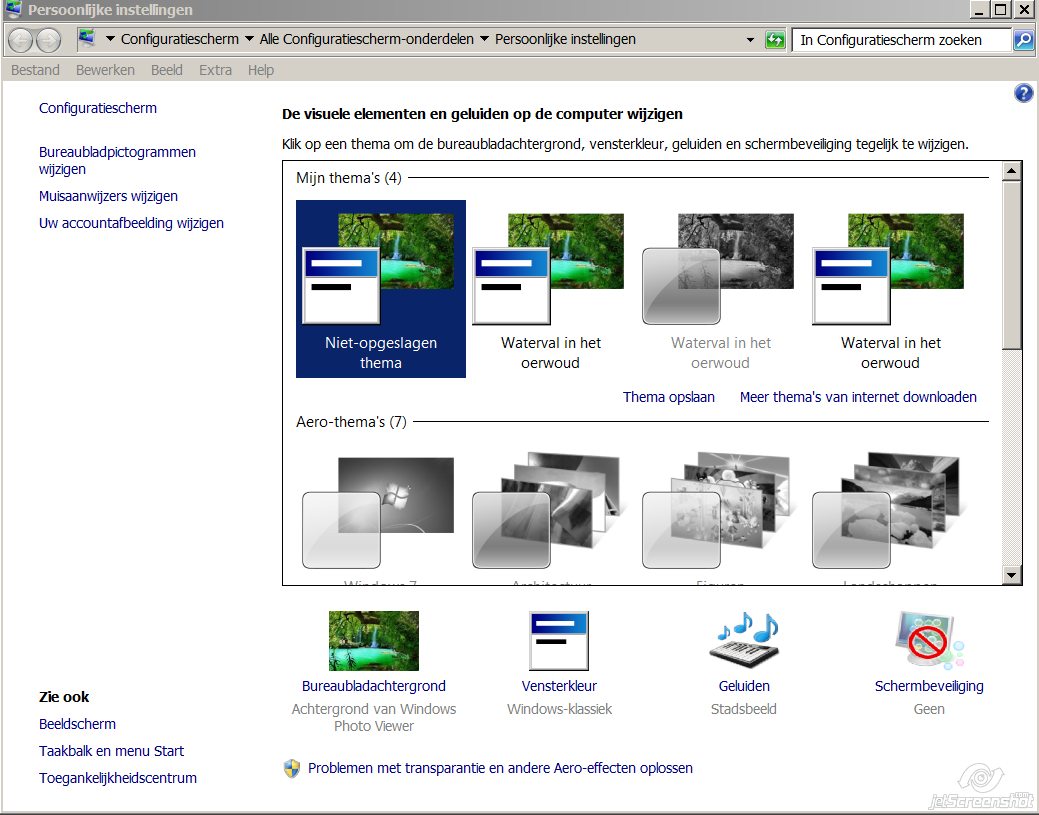
Task: Open the Bewerken menu
Action: 105,70
